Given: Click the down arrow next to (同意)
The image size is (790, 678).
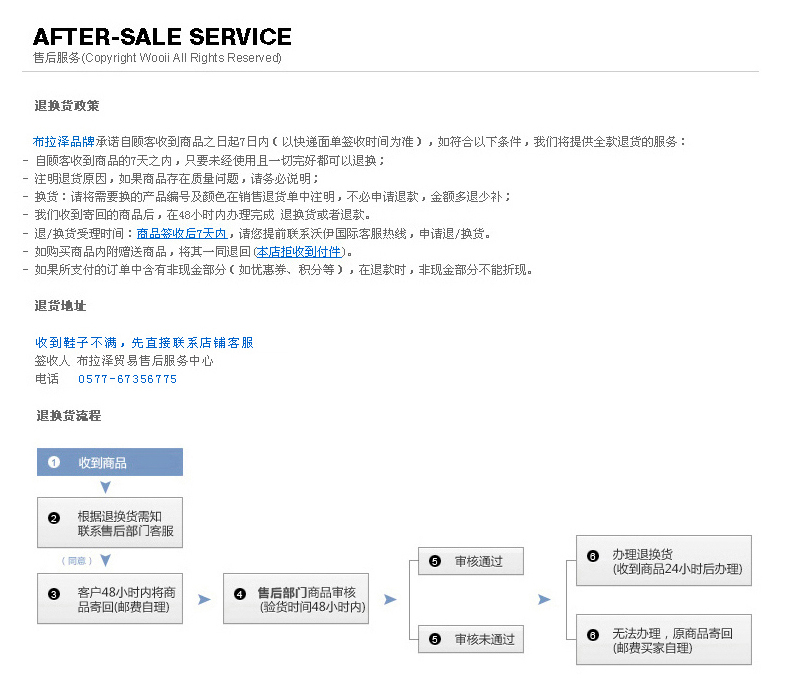Looking at the screenshot, I should (x=105, y=561).
